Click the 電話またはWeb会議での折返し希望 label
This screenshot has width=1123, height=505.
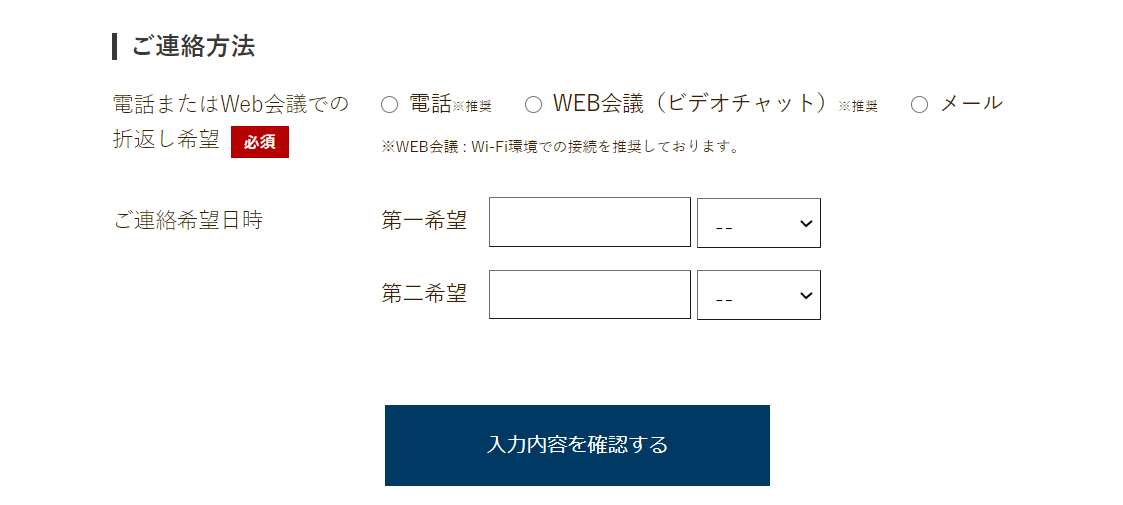pos(231,104)
